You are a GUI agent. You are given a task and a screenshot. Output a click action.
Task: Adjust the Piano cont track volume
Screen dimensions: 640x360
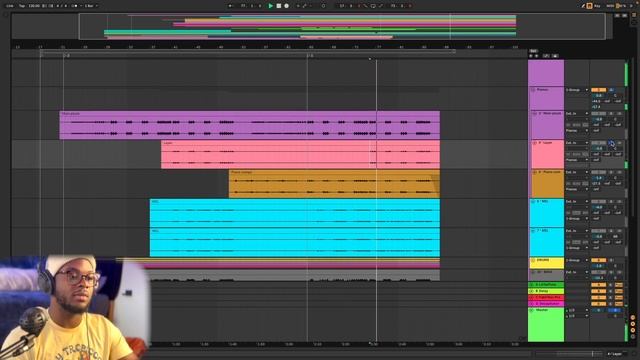[598, 178]
